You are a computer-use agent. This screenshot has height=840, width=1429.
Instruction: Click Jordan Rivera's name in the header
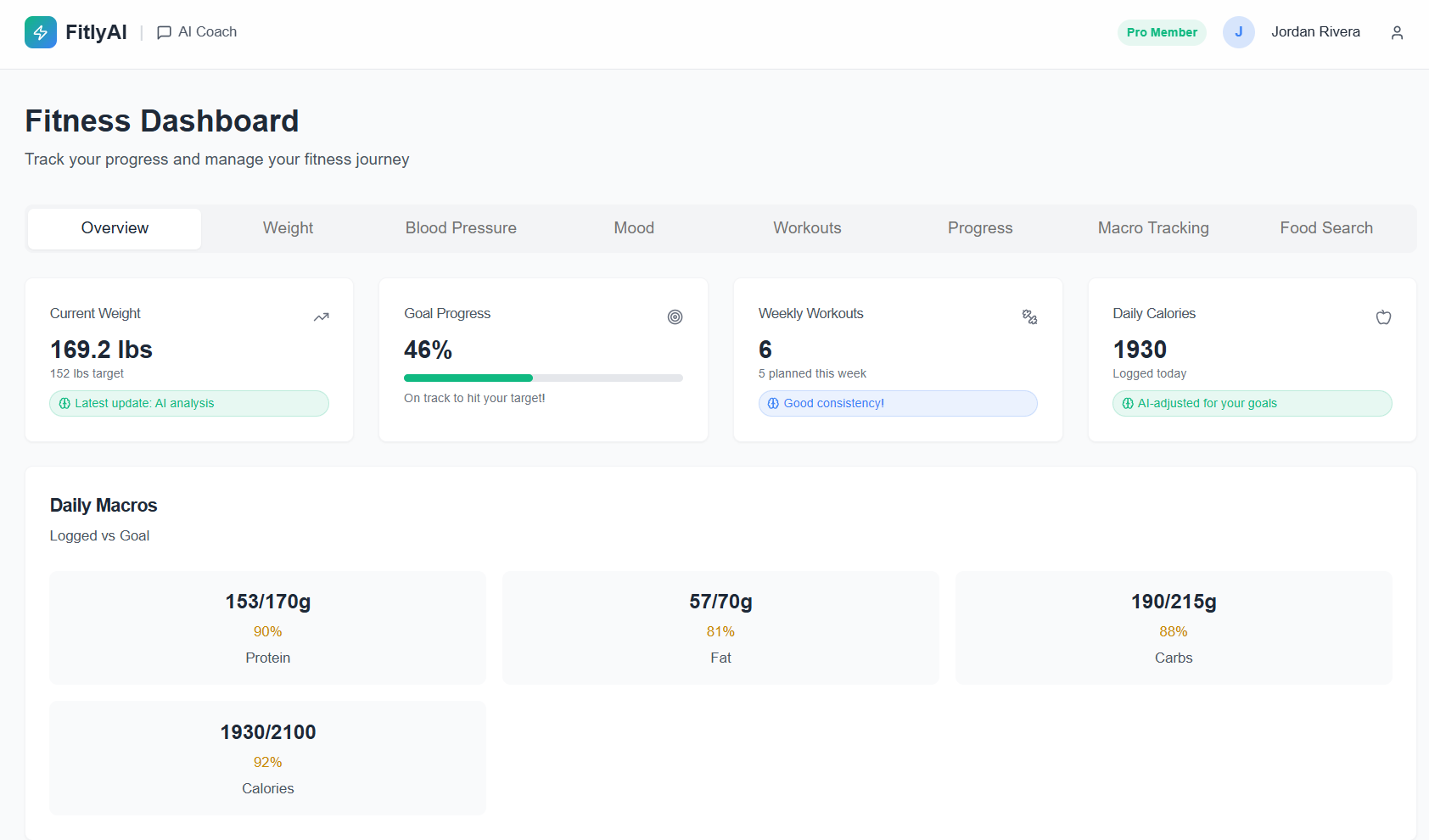pyautogui.click(x=1315, y=31)
